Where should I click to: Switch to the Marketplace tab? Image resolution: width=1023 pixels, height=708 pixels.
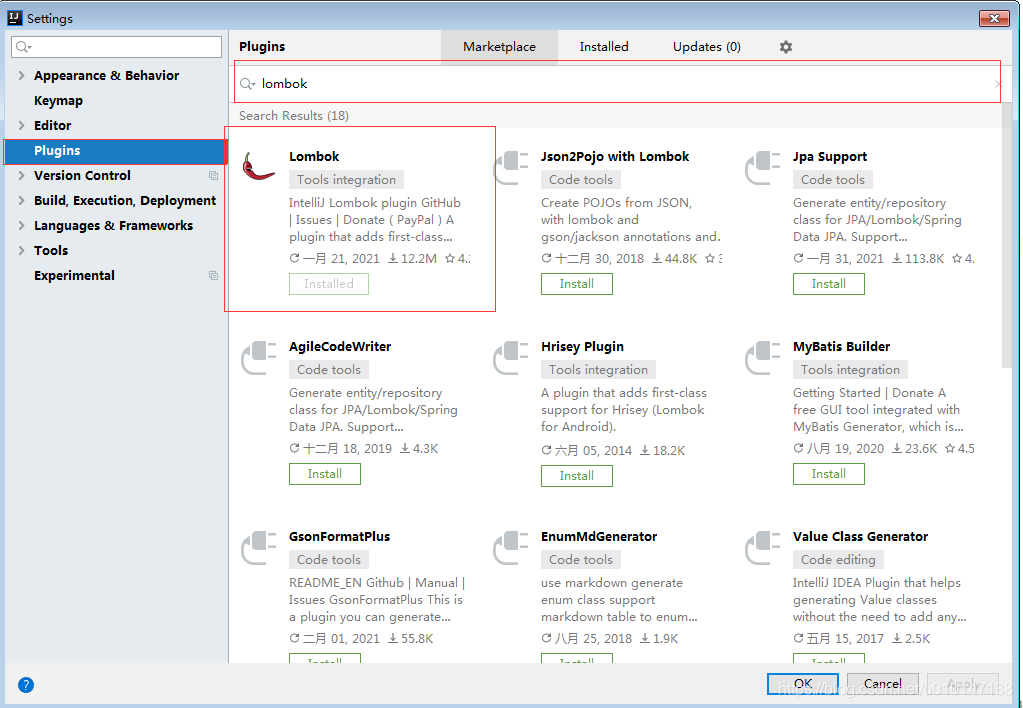tap(499, 47)
